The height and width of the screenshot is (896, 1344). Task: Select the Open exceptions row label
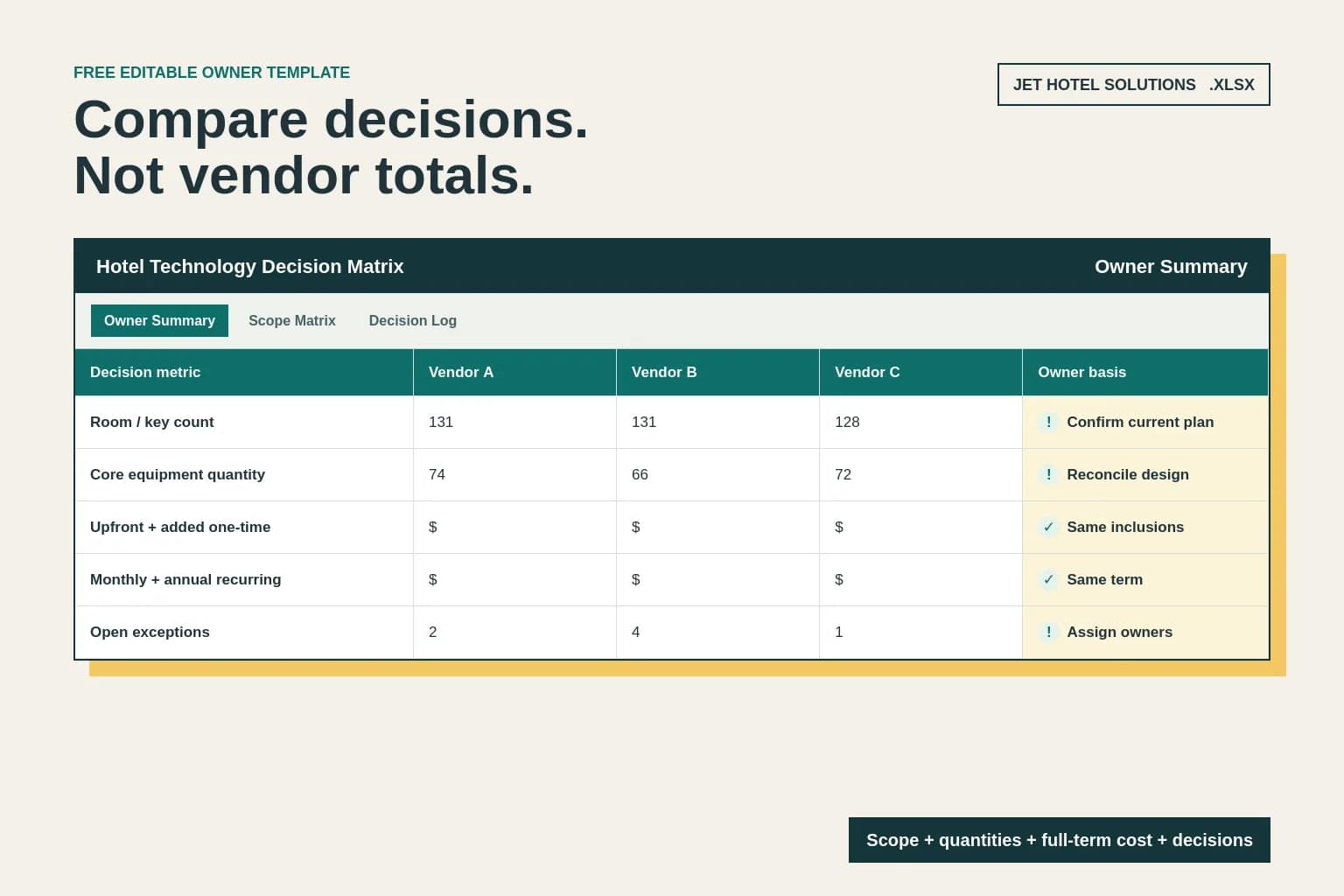click(x=150, y=632)
